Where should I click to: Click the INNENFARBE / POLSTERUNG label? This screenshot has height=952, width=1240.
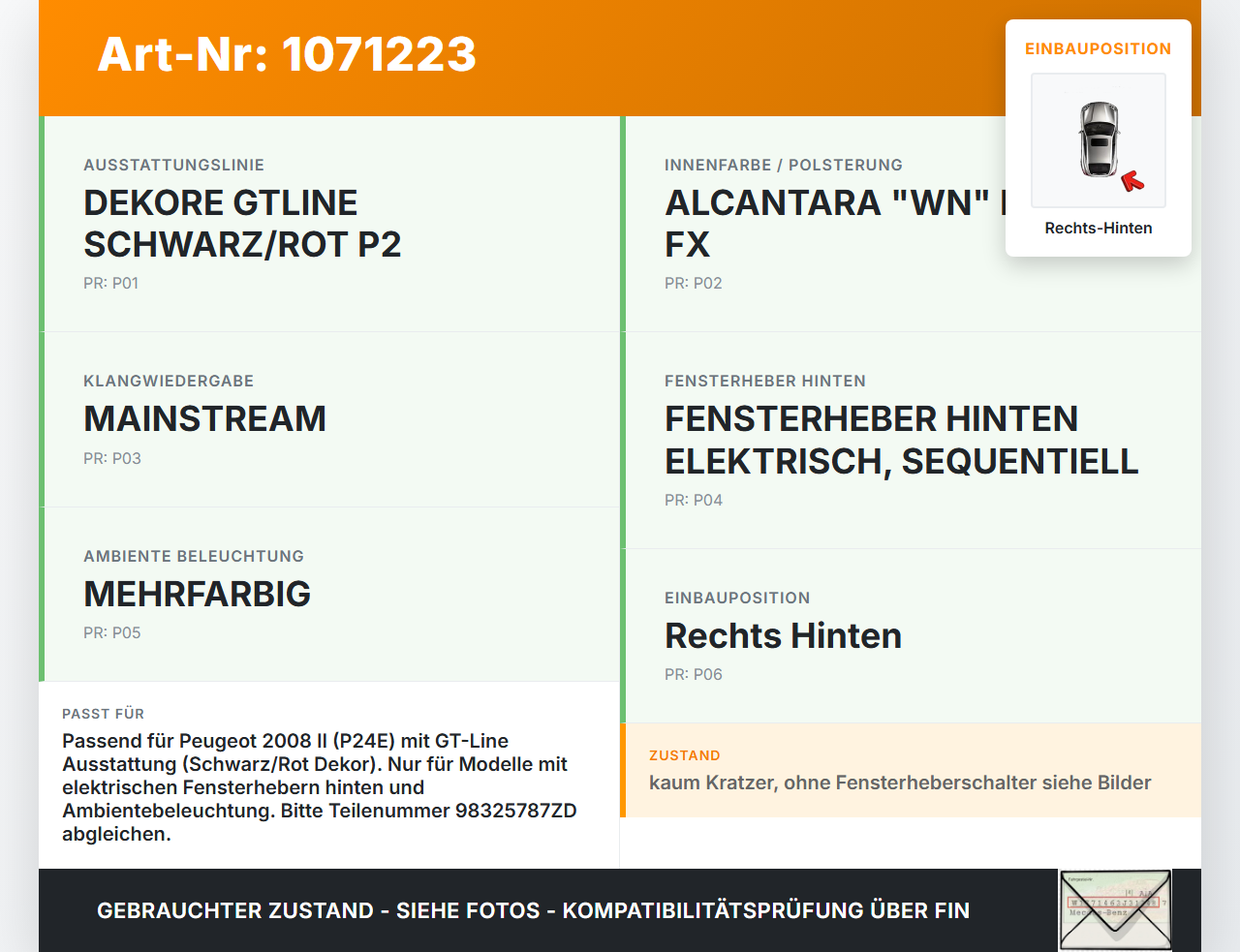point(784,165)
